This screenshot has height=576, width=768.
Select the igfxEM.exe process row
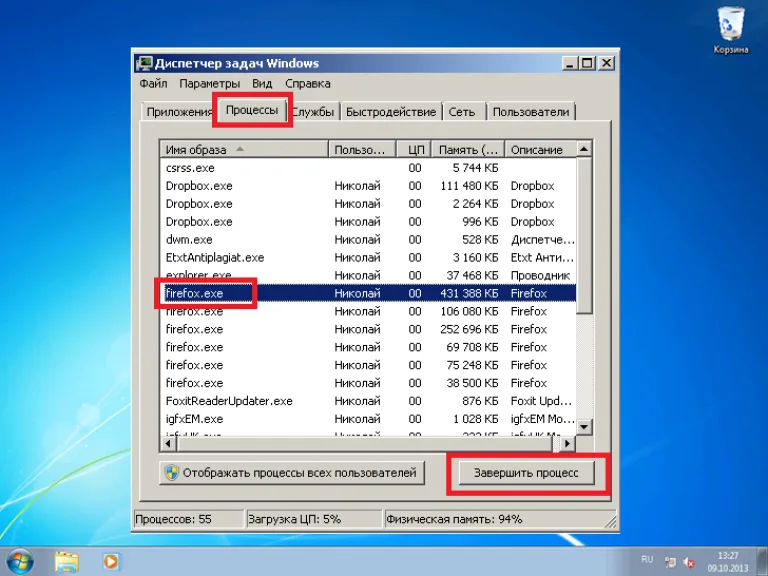pos(368,419)
